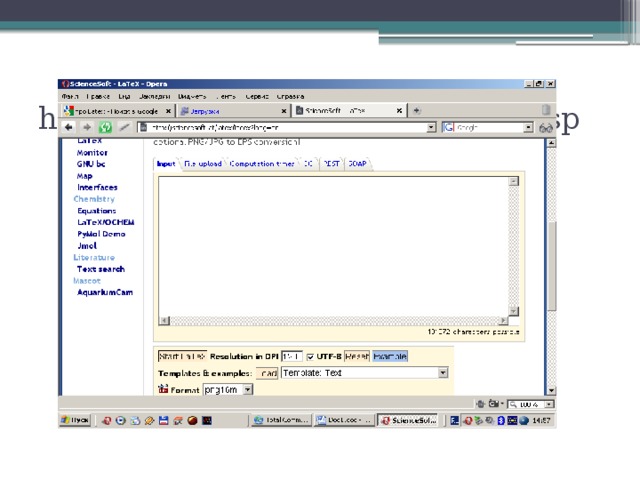Click the Resolution in DPI field
Viewport: 640px width, 480px height.
coord(292,356)
